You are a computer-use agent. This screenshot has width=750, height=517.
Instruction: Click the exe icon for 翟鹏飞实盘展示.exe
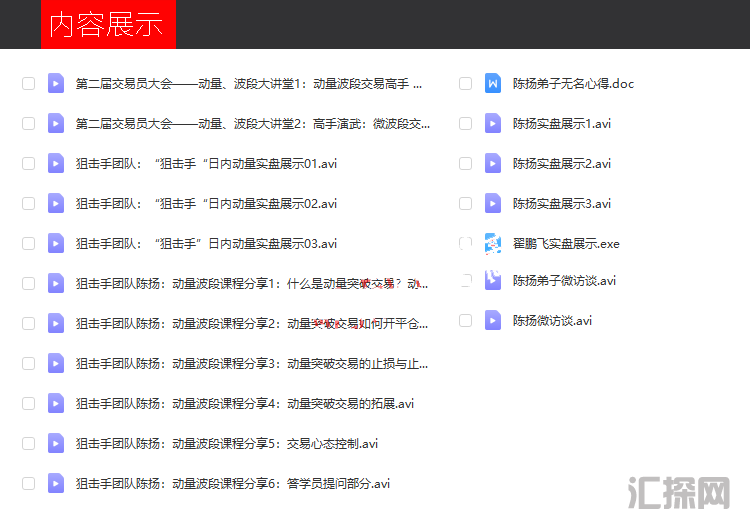492,243
